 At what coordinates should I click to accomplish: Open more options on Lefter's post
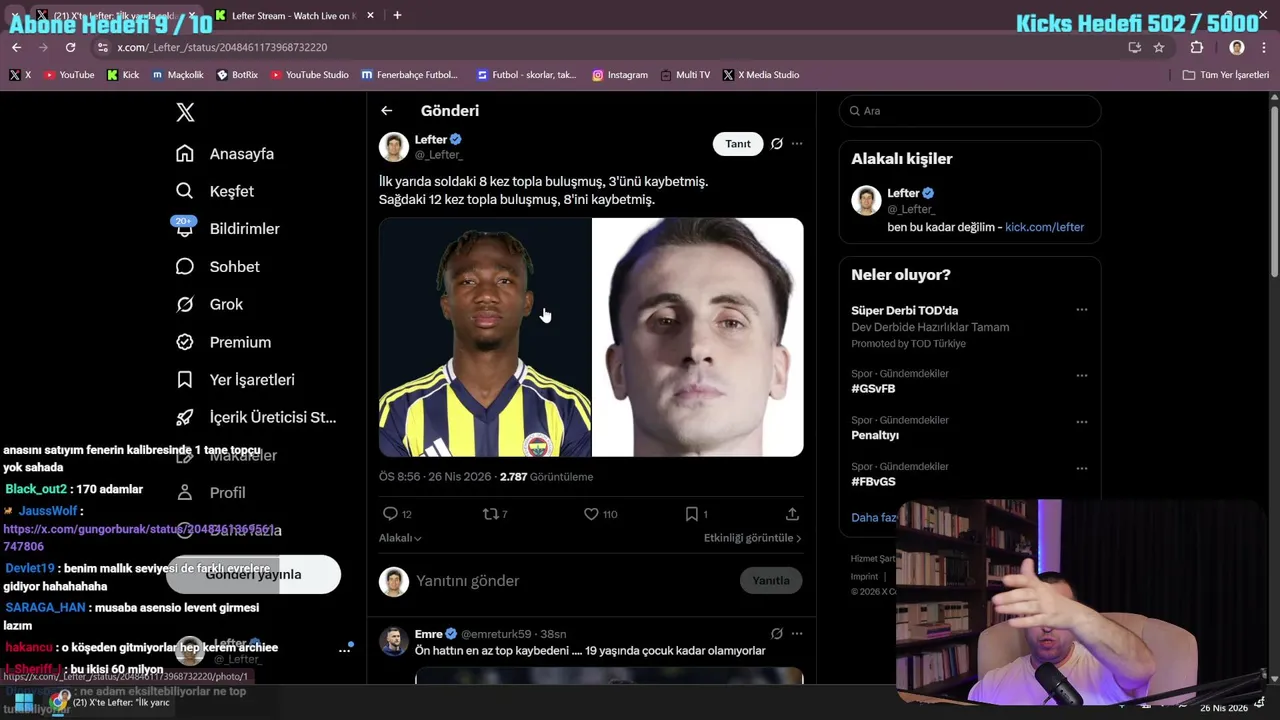(x=797, y=144)
